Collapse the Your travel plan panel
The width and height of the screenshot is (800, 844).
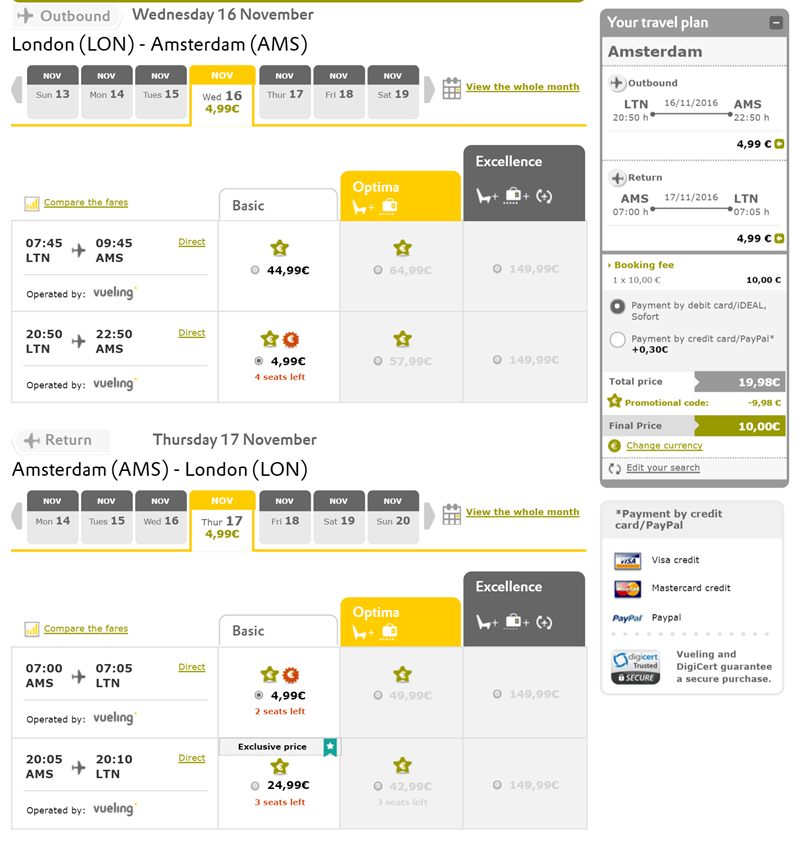[x=776, y=23]
